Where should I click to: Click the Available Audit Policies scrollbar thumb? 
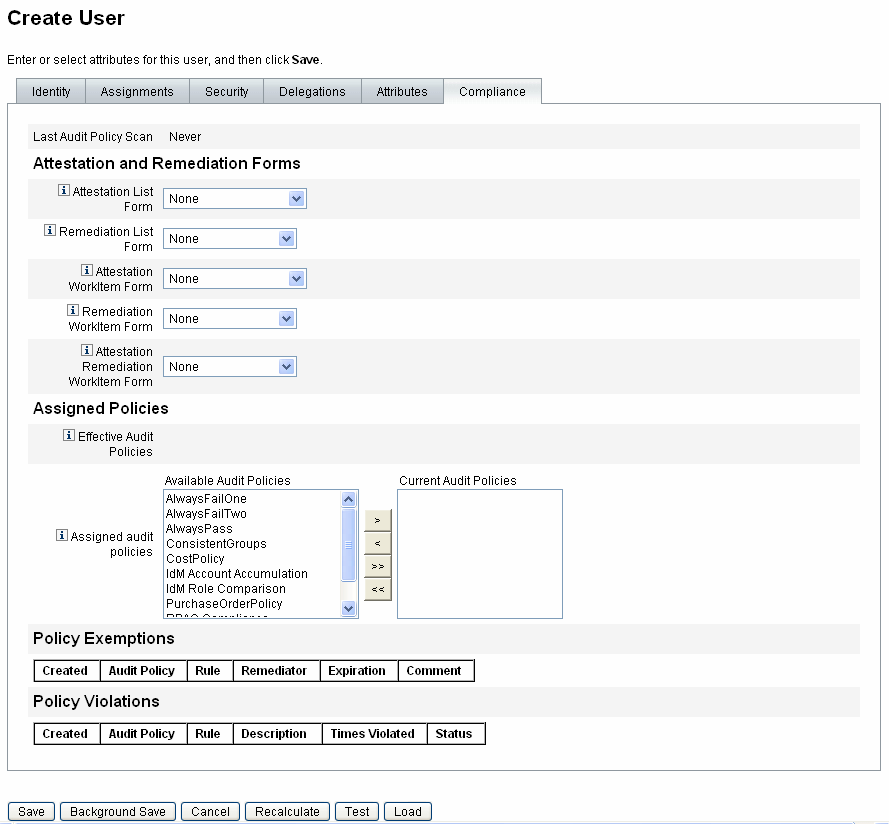(x=349, y=545)
